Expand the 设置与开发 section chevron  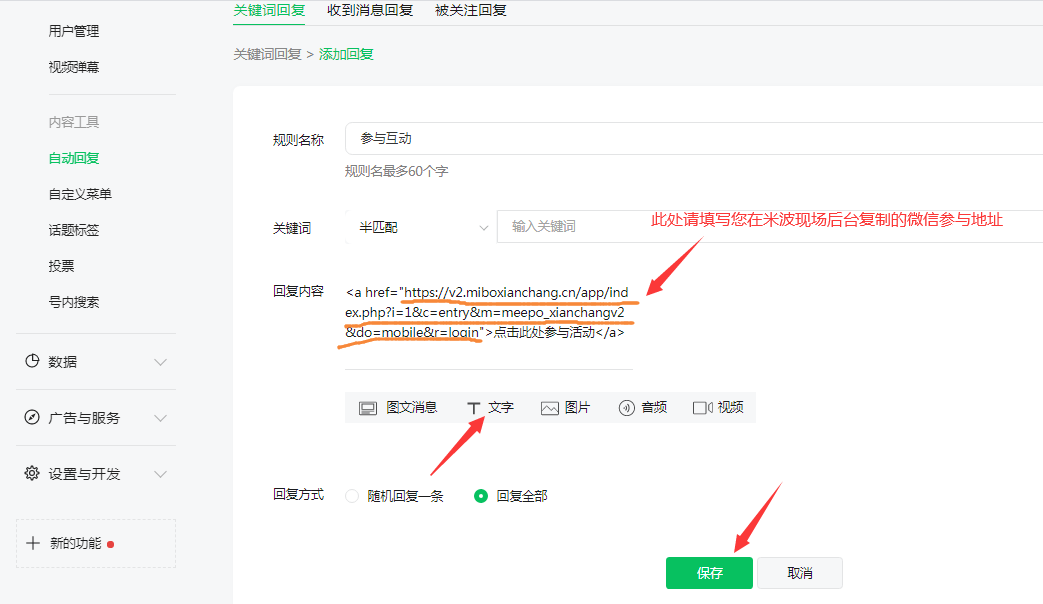(x=160, y=474)
